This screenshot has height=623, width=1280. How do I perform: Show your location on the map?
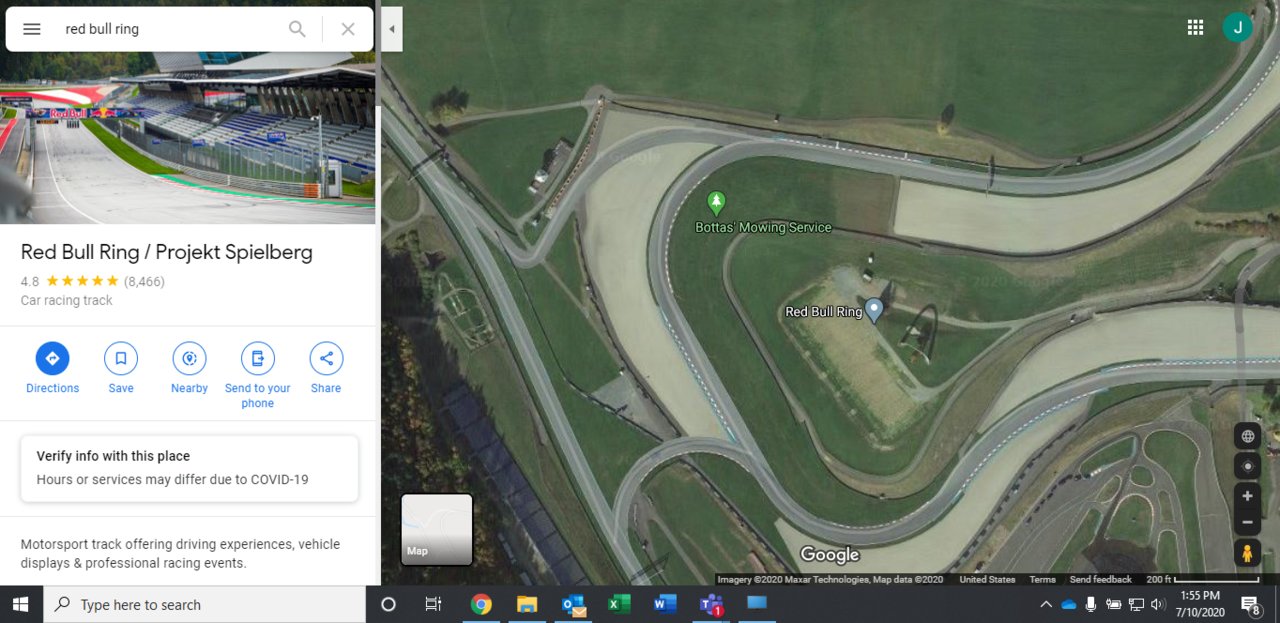tap(1247, 466)
